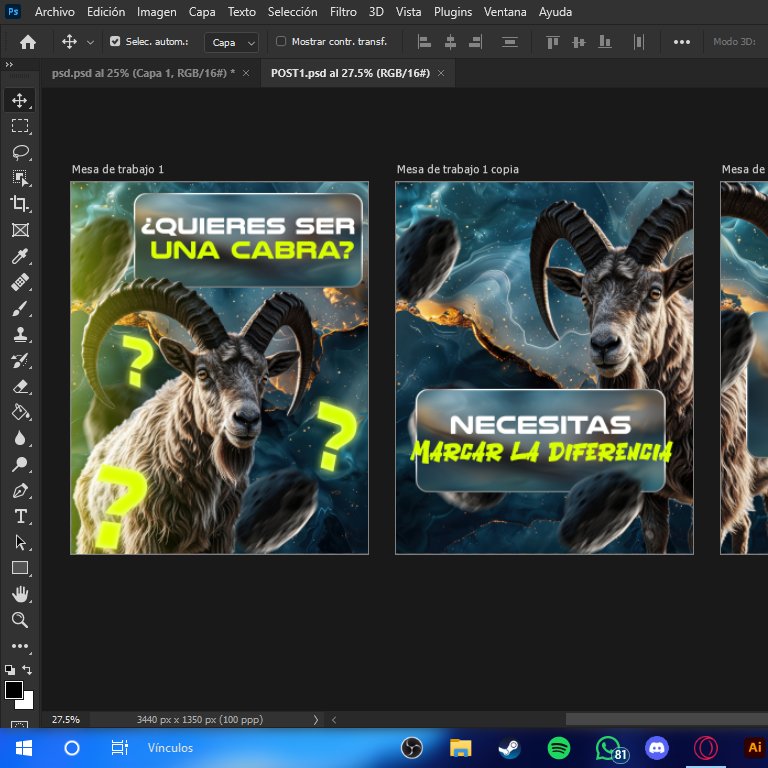Open the Ventana menu

[x=505, y=12]
